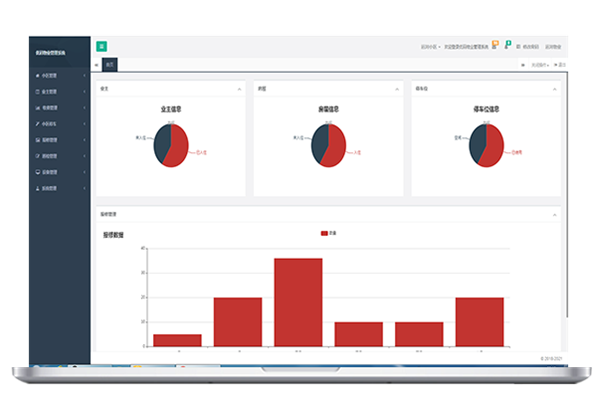Collapse the 业主 pie chart panel
Image resolution: width=594 pixels, height=405 pixels.
click(x=239, y=89)
